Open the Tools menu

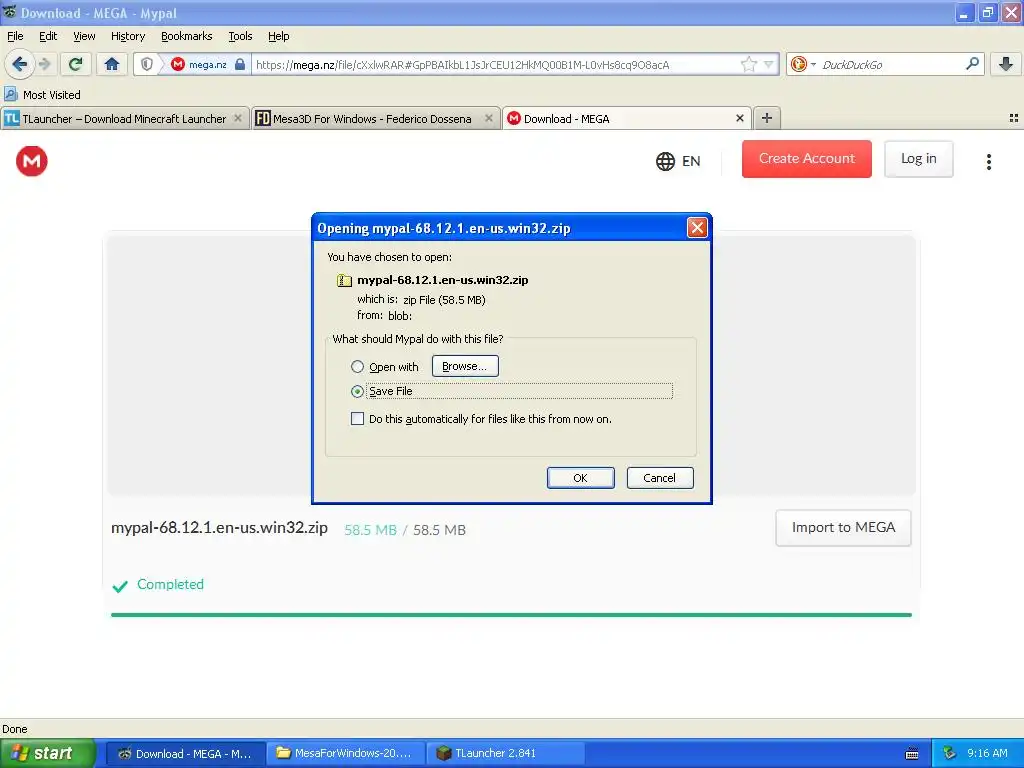point(240,36)
